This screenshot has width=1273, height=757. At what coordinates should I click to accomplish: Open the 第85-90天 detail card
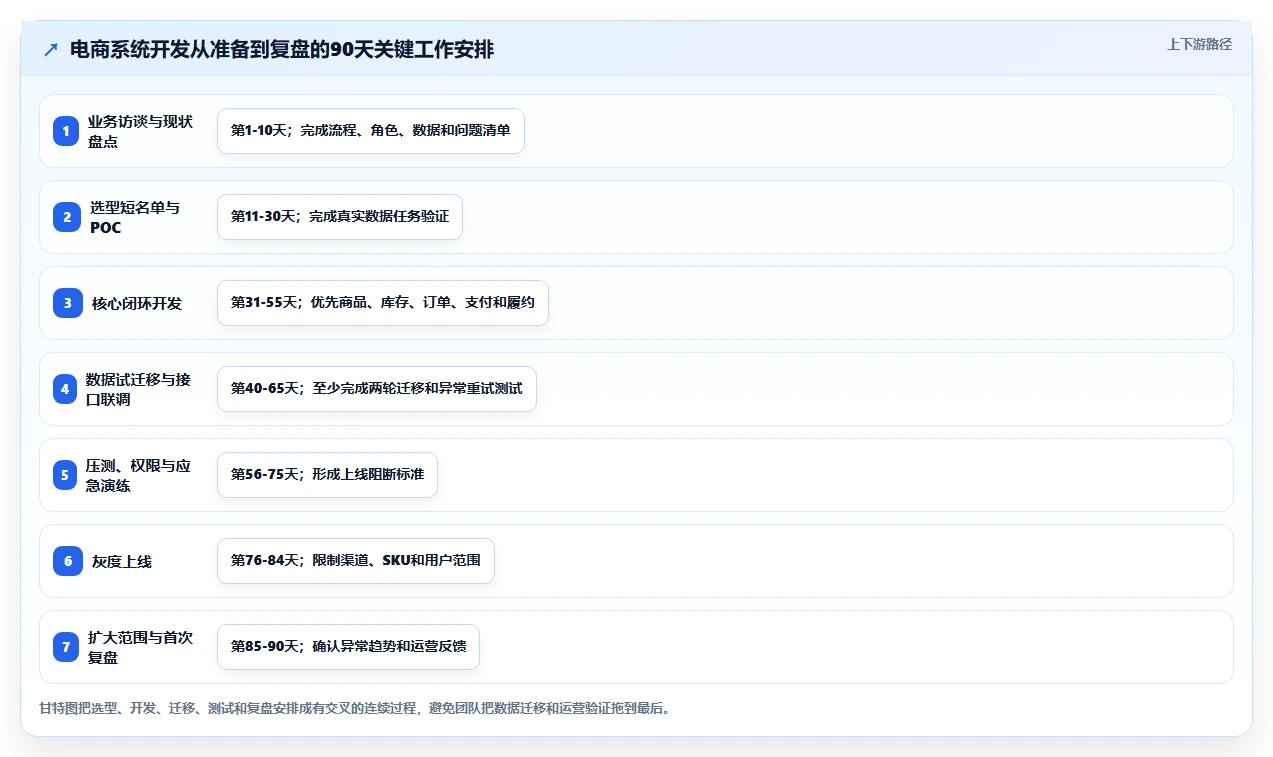click(349, 647)
